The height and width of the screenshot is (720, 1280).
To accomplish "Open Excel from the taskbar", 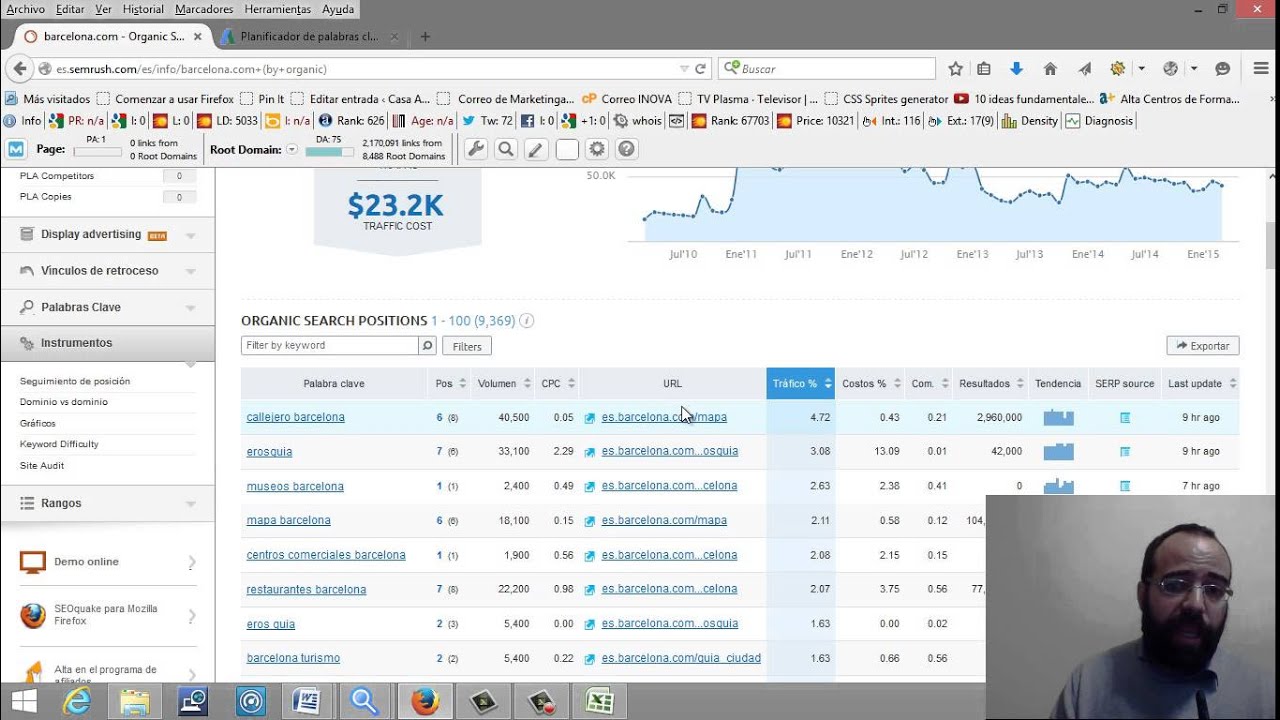I will click(x=599, y=701).
